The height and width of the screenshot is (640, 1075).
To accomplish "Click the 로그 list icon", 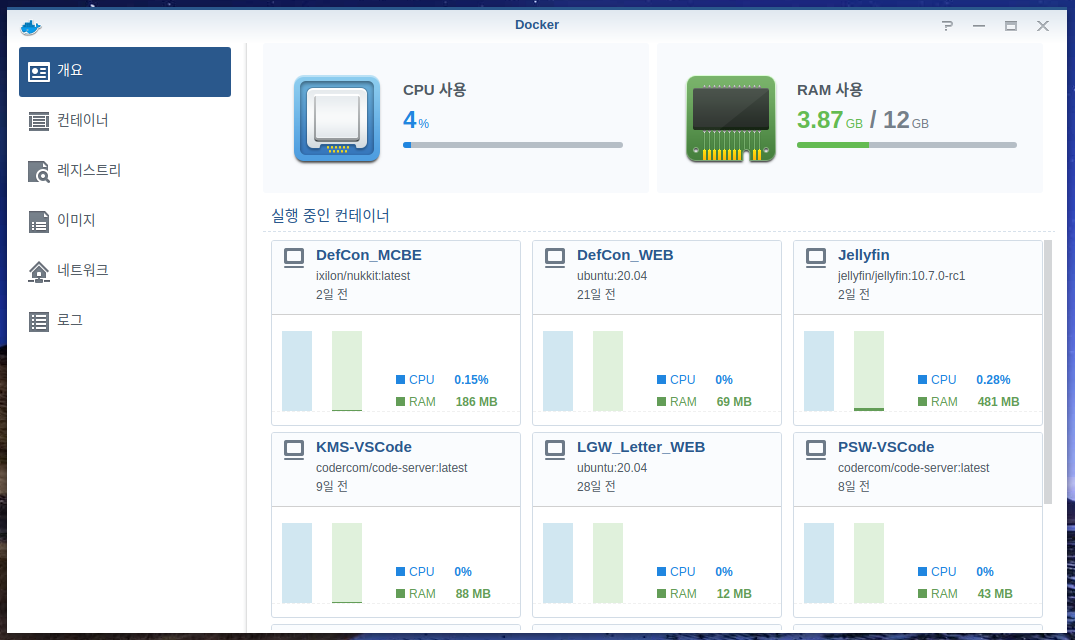I will pos(38,321).
